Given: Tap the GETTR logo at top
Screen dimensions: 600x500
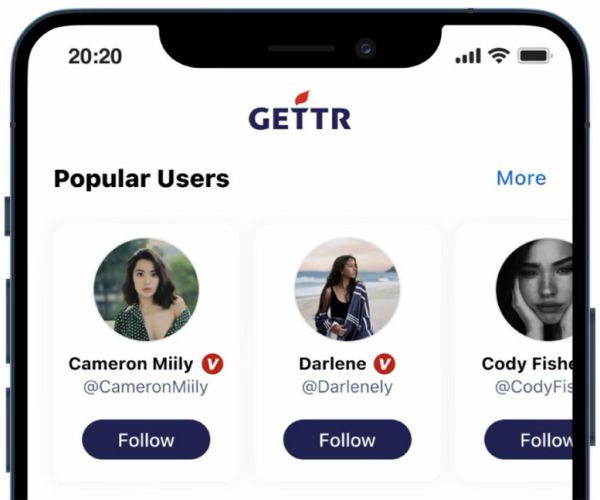Looking at the screenshot, I should click(x=300, y=111).
